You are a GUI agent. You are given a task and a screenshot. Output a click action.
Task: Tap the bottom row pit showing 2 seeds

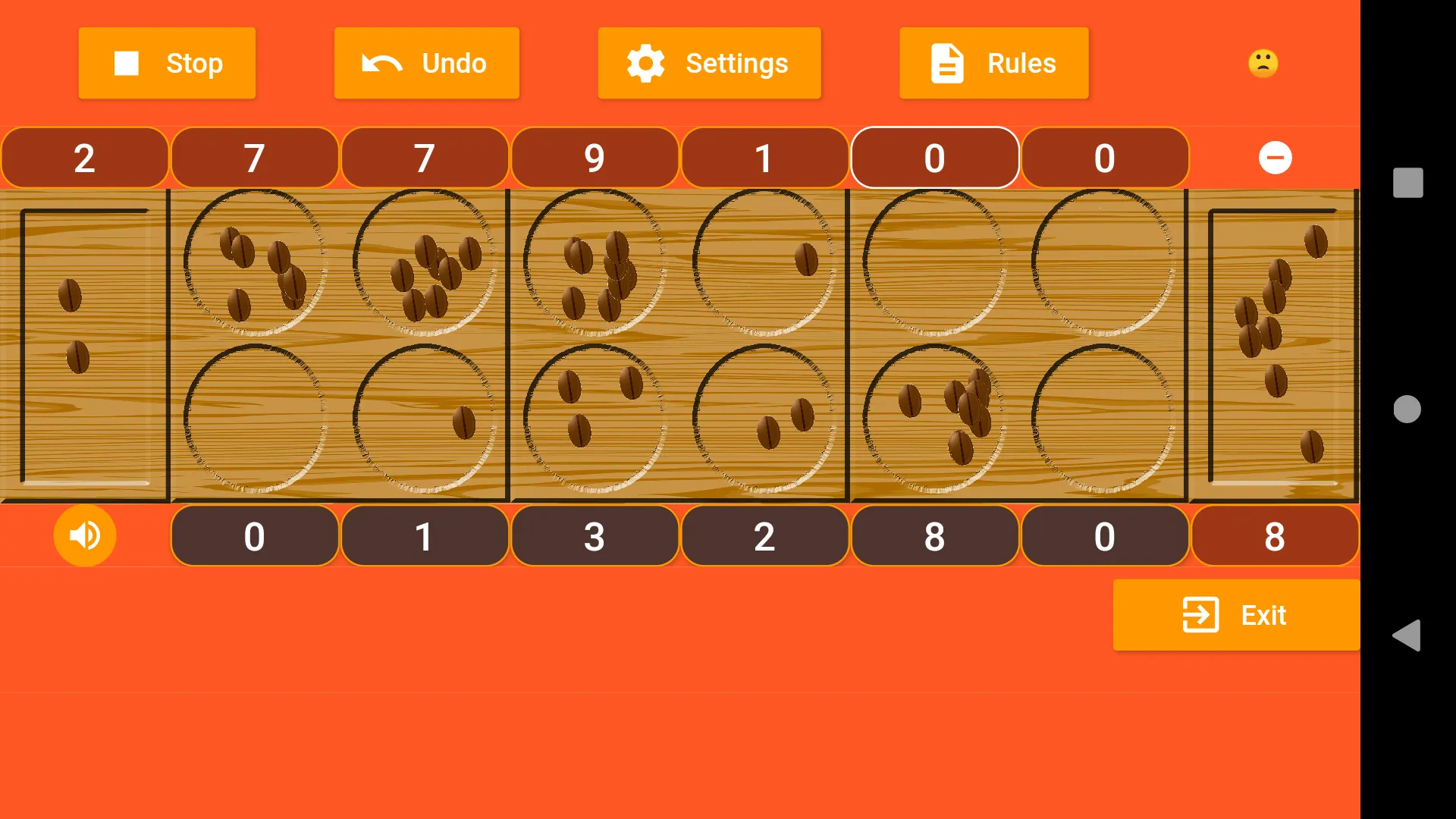point(765,420)
